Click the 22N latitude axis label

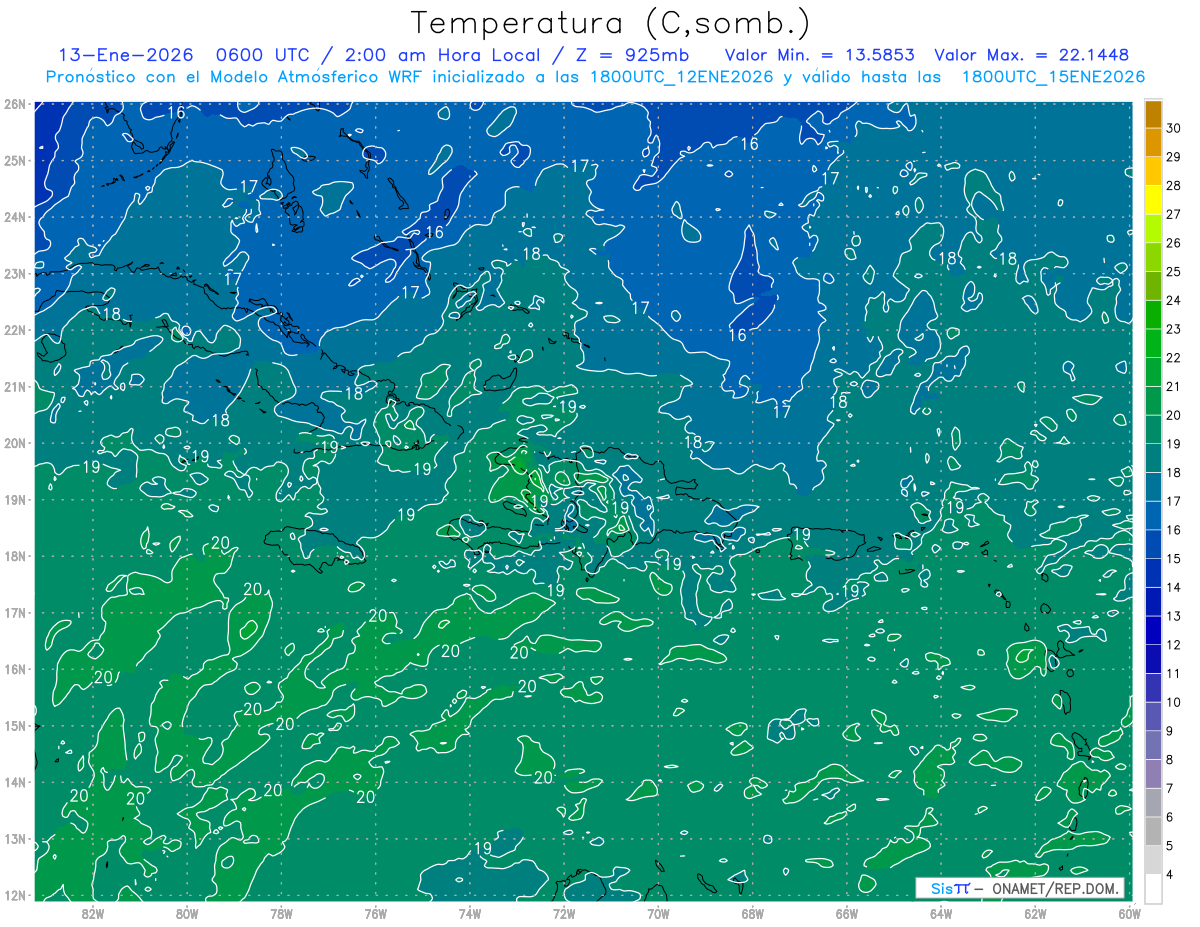[x=14, y=330]
